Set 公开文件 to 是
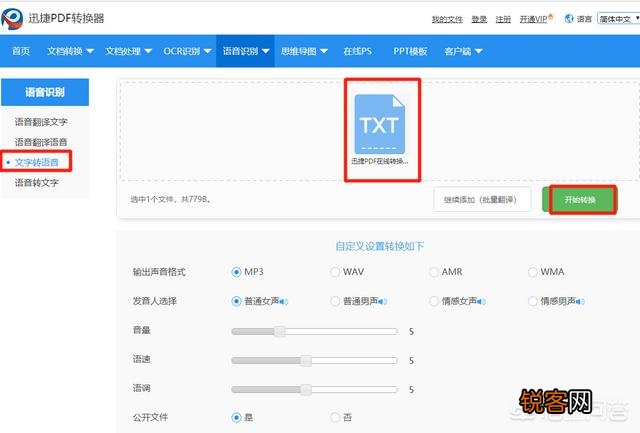Image resolution: width=640 pixels, height=433 pixels. click(236, 417)
